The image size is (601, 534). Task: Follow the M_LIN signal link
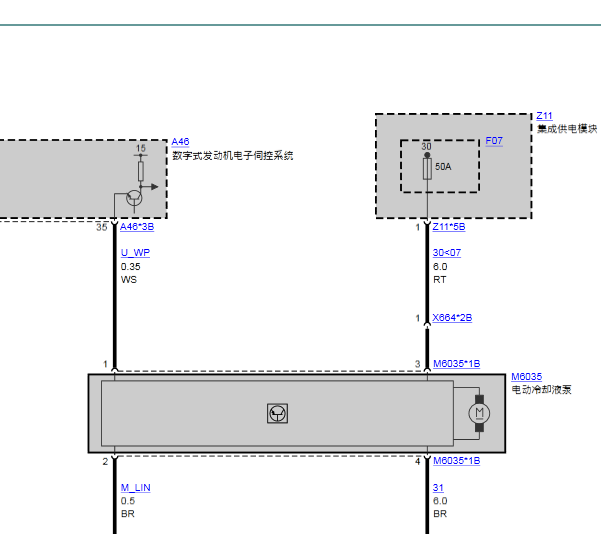[135, 487]
